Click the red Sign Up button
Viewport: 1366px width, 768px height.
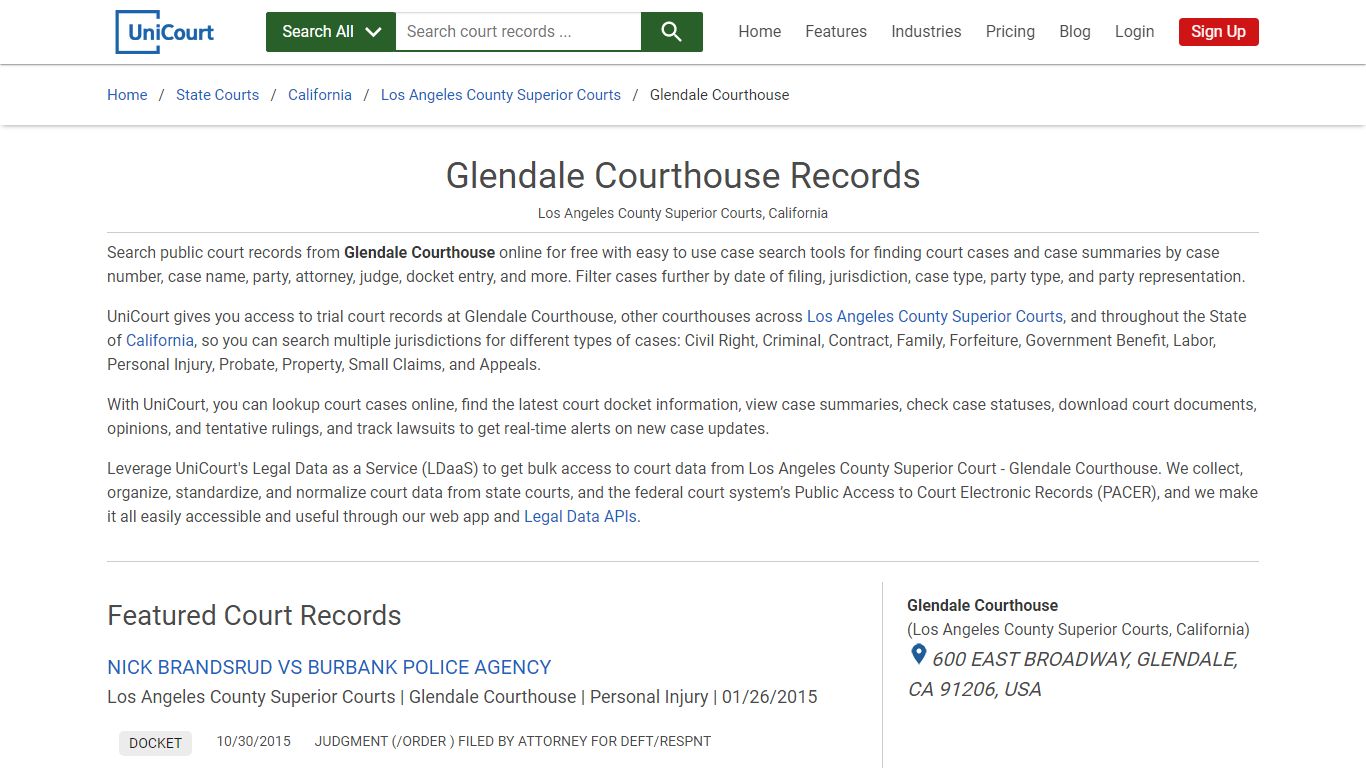point(1218,32)
